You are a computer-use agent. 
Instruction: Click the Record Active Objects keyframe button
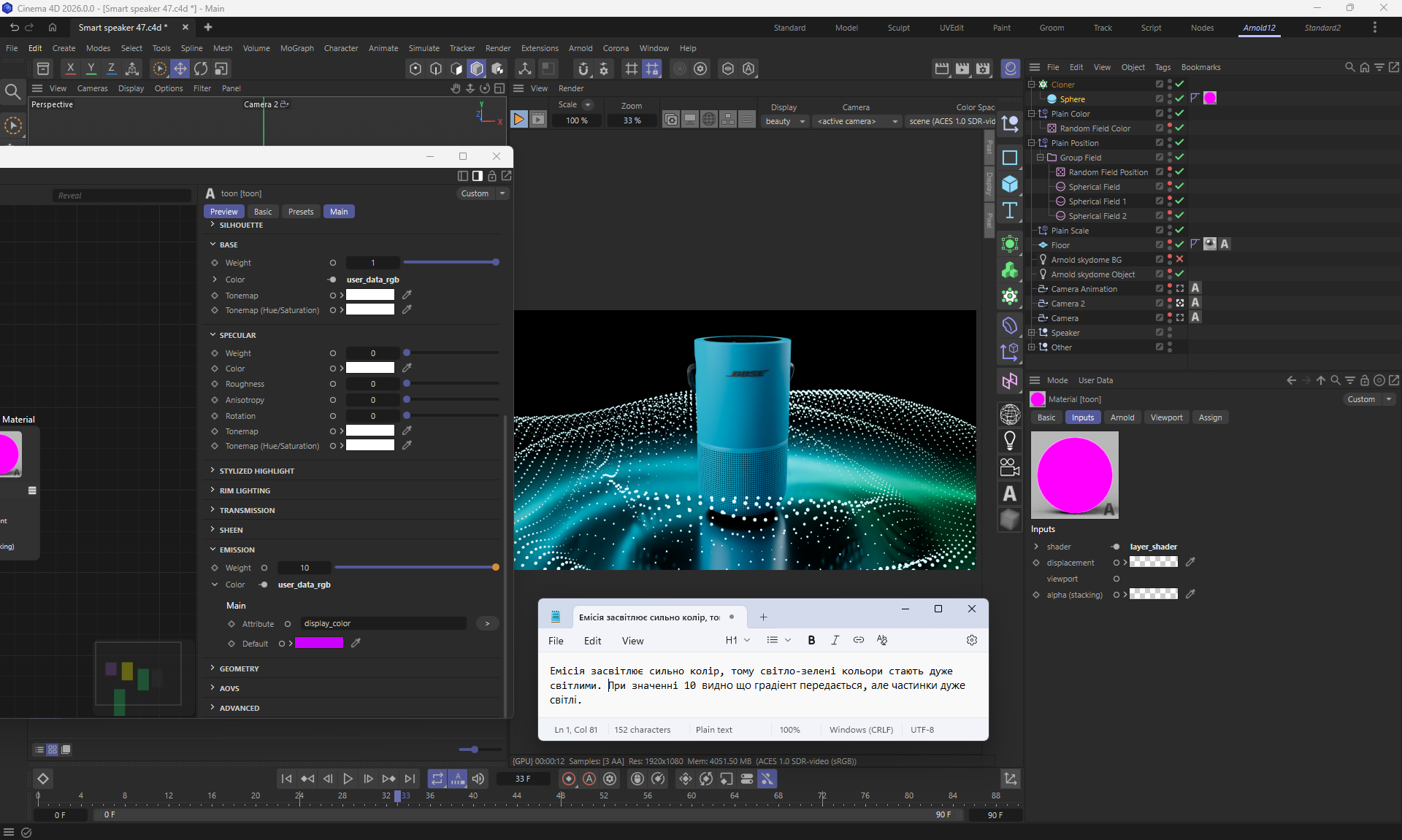click(x=569, y=779)
